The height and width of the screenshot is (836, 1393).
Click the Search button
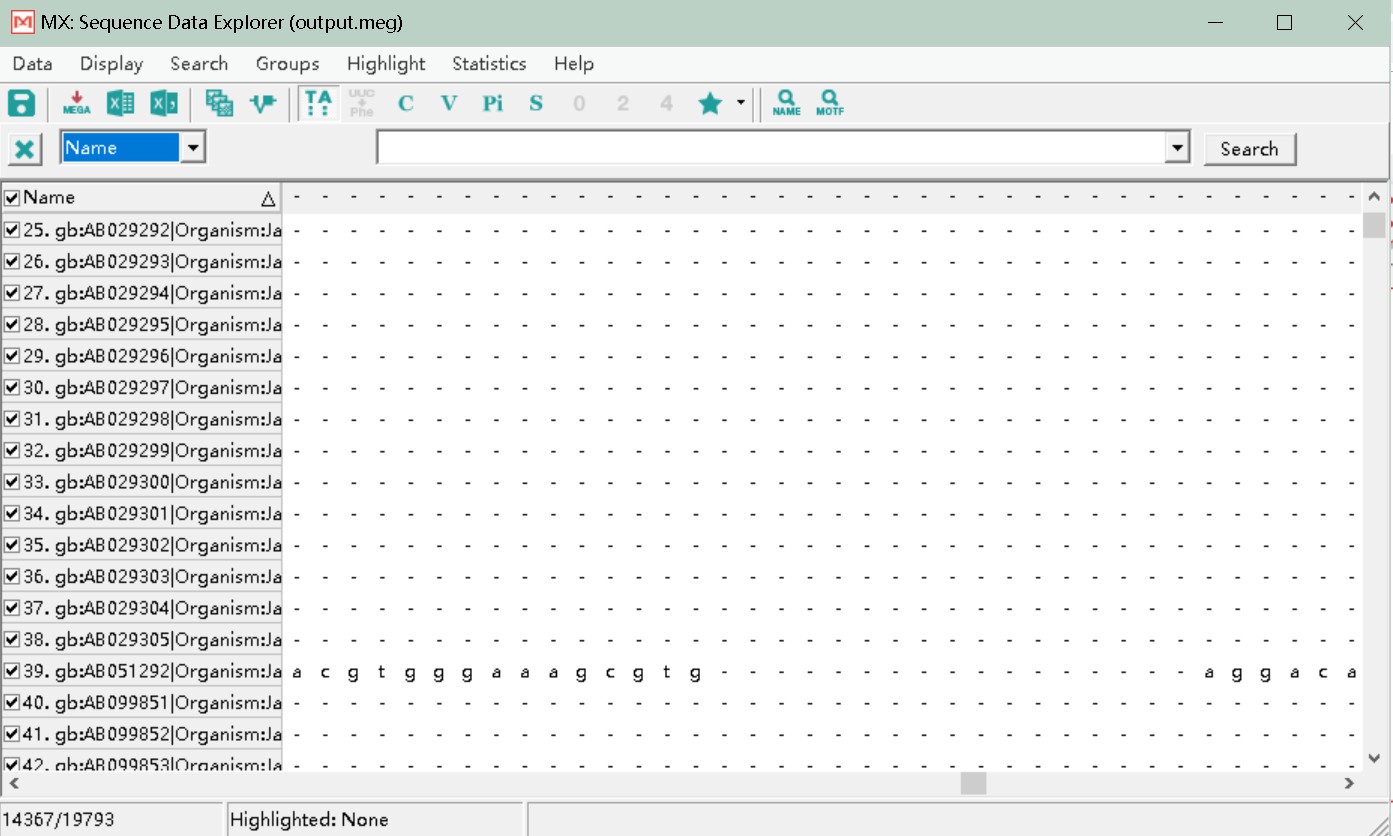tap(1249, 149)
